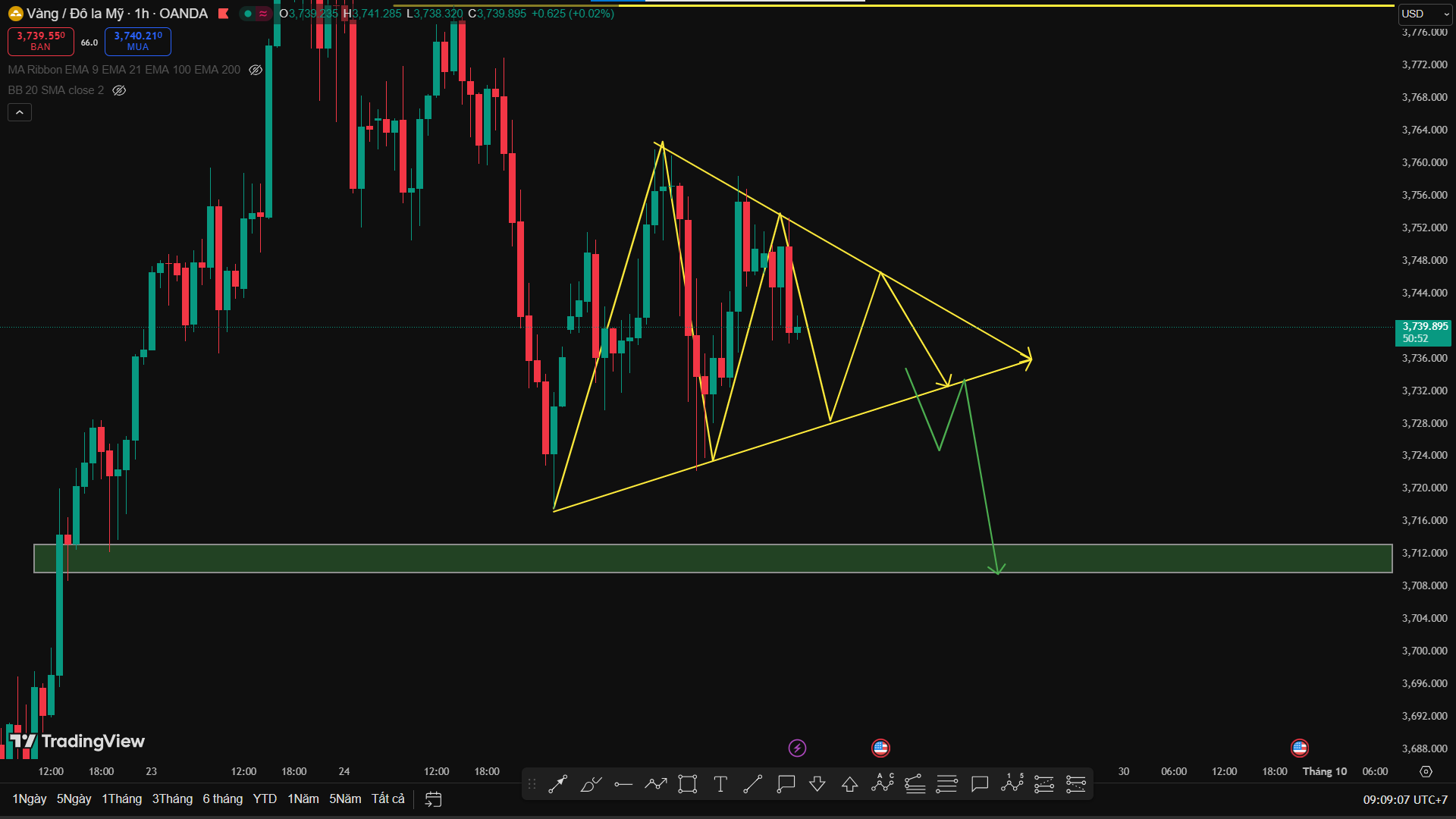Toggle MA Ribbon indicator visibility
The width and height of the screenshot is (1456, 819).
point(256,70)
